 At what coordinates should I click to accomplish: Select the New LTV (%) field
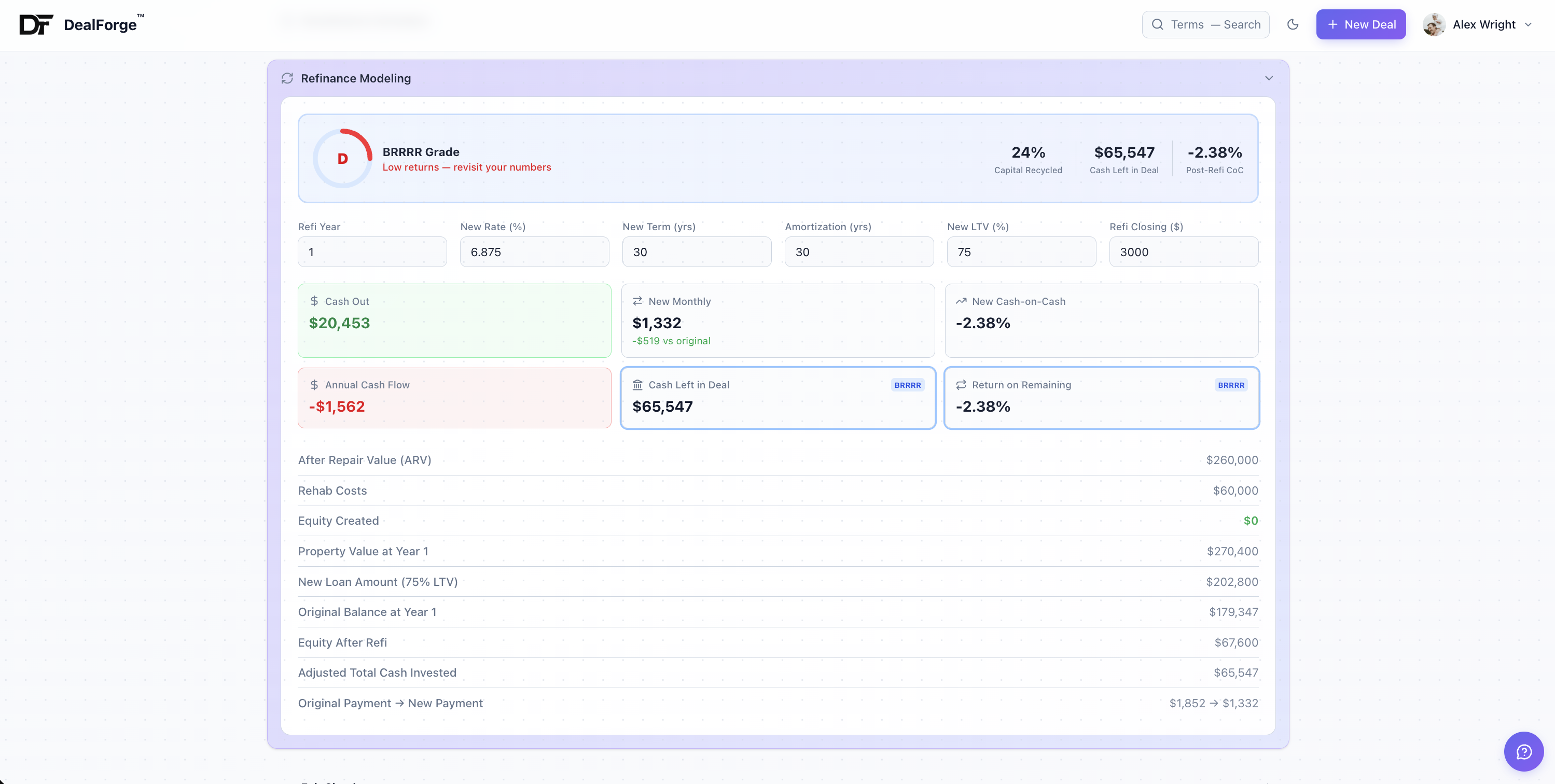click(x=1021, y=253)
